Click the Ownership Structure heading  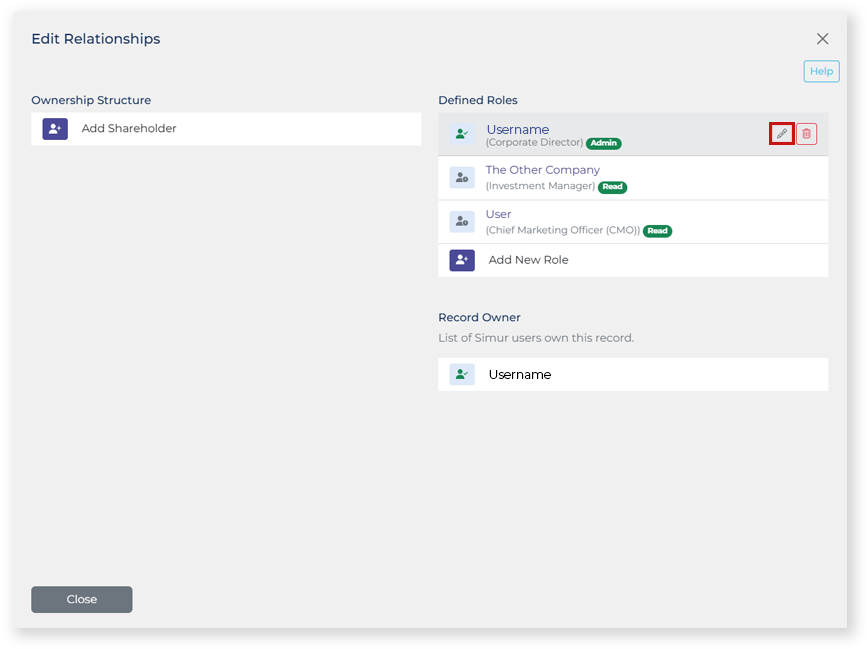point(91,100)
